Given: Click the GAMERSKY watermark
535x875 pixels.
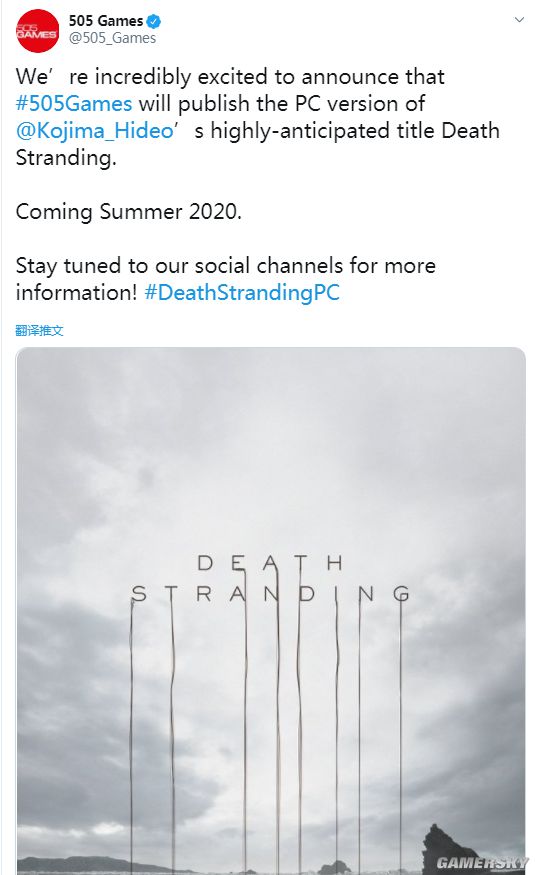Looking at the screenshot, I should (481, 863).
